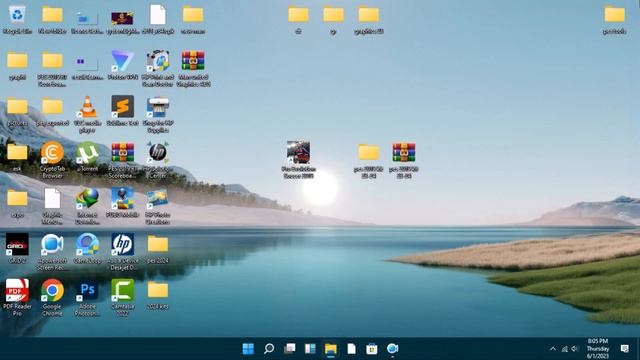Open the Recycle Bin
Screen dimensions: 640x360
click(x=17, y=15)
